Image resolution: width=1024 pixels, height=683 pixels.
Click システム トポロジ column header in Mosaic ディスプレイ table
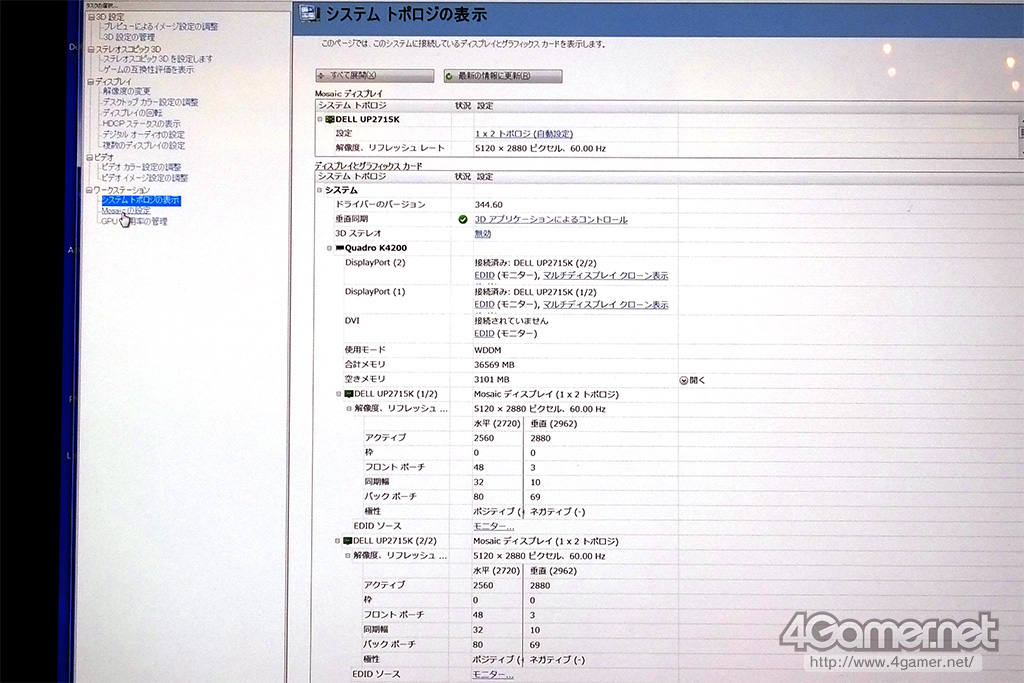coord(352,106)
